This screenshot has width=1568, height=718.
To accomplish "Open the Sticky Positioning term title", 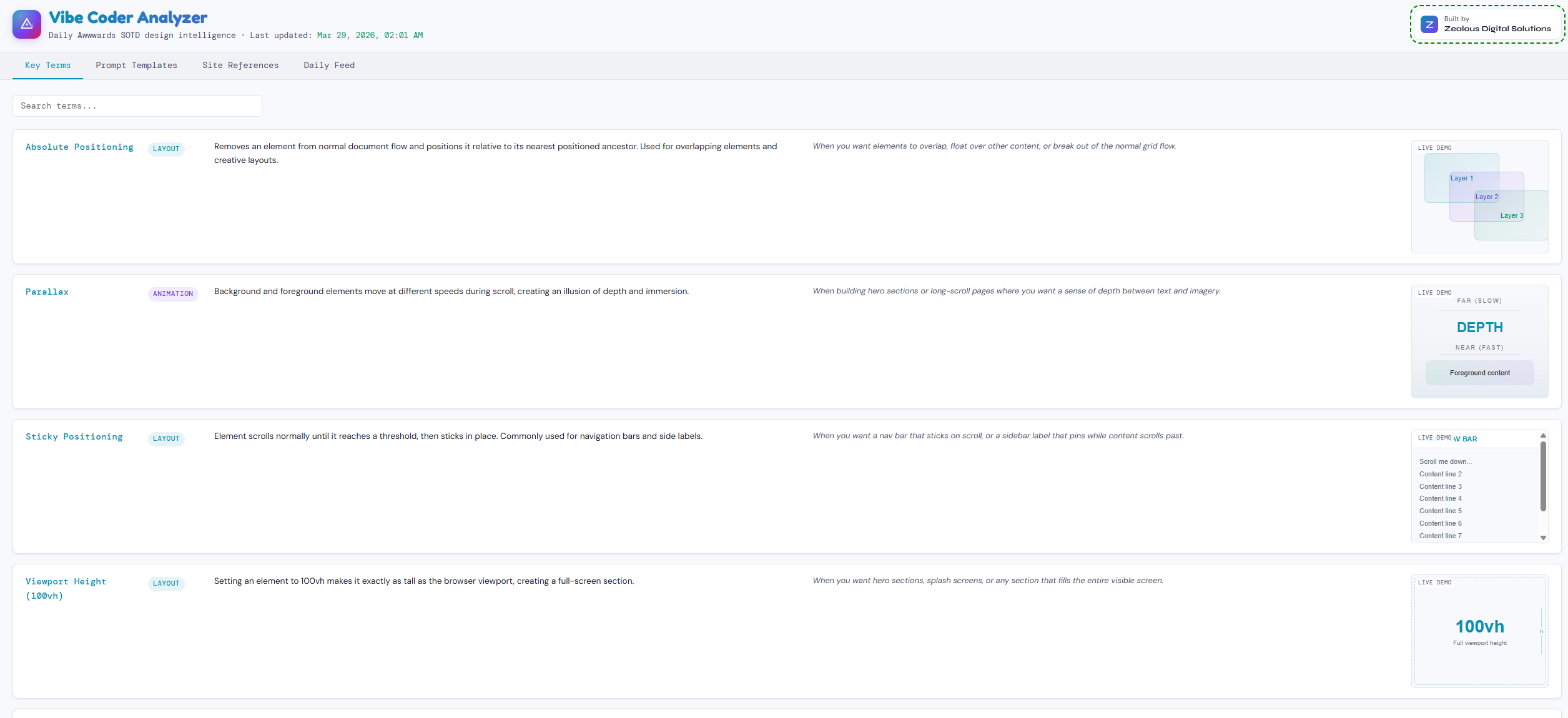I will [x=74, y=437].
